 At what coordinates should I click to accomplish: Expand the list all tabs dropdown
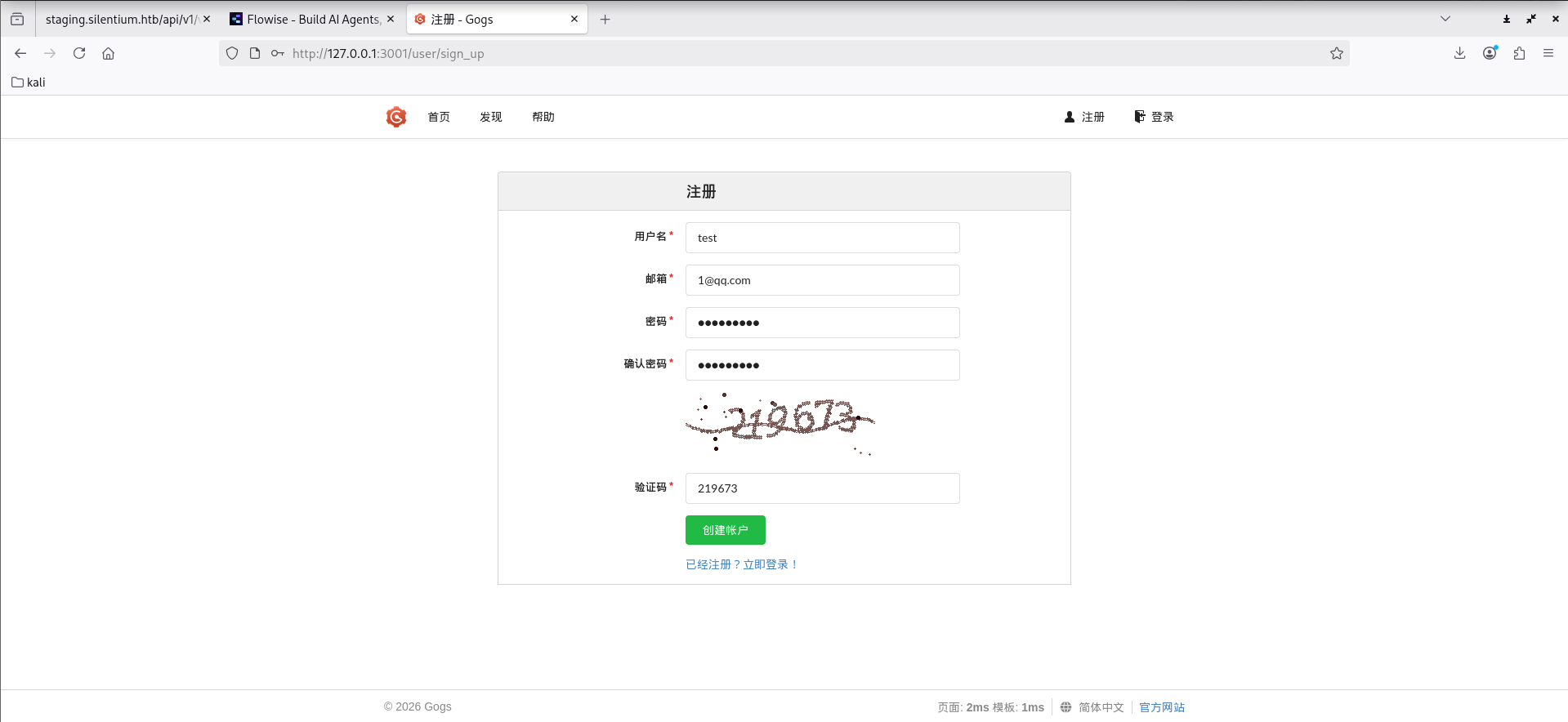(x=1445, y=19)
